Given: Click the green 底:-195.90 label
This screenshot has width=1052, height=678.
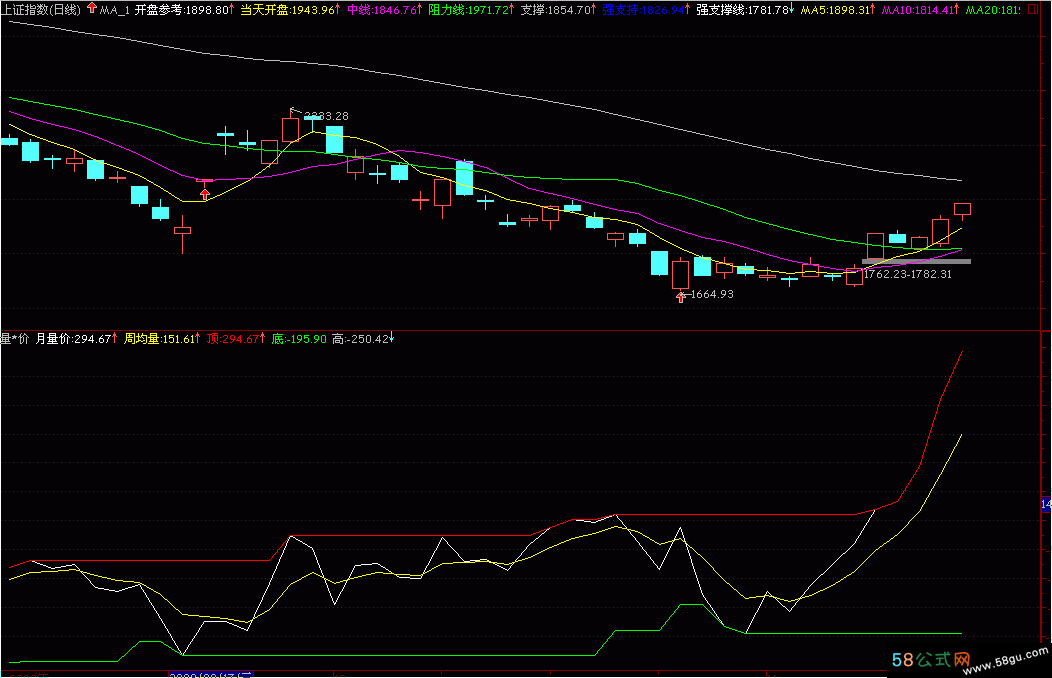Looking at the screenshot, I should click(x=299, y=339).
